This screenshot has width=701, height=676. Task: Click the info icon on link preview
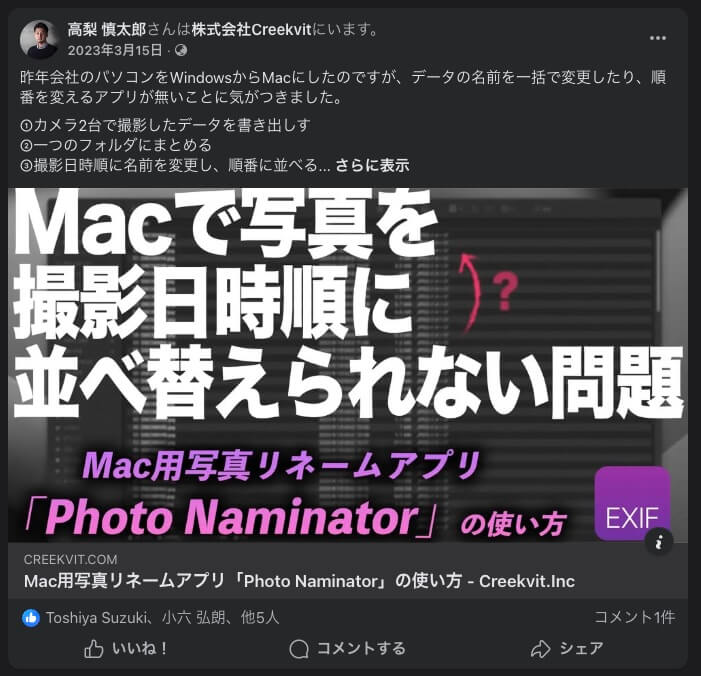(x=659, y=541)
